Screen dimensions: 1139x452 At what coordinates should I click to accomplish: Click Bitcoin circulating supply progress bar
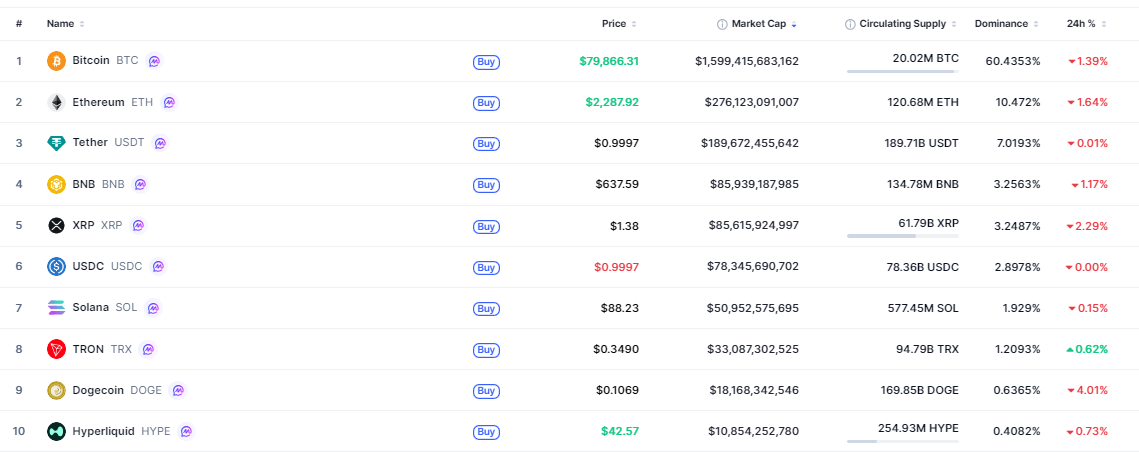click(902, 71)
